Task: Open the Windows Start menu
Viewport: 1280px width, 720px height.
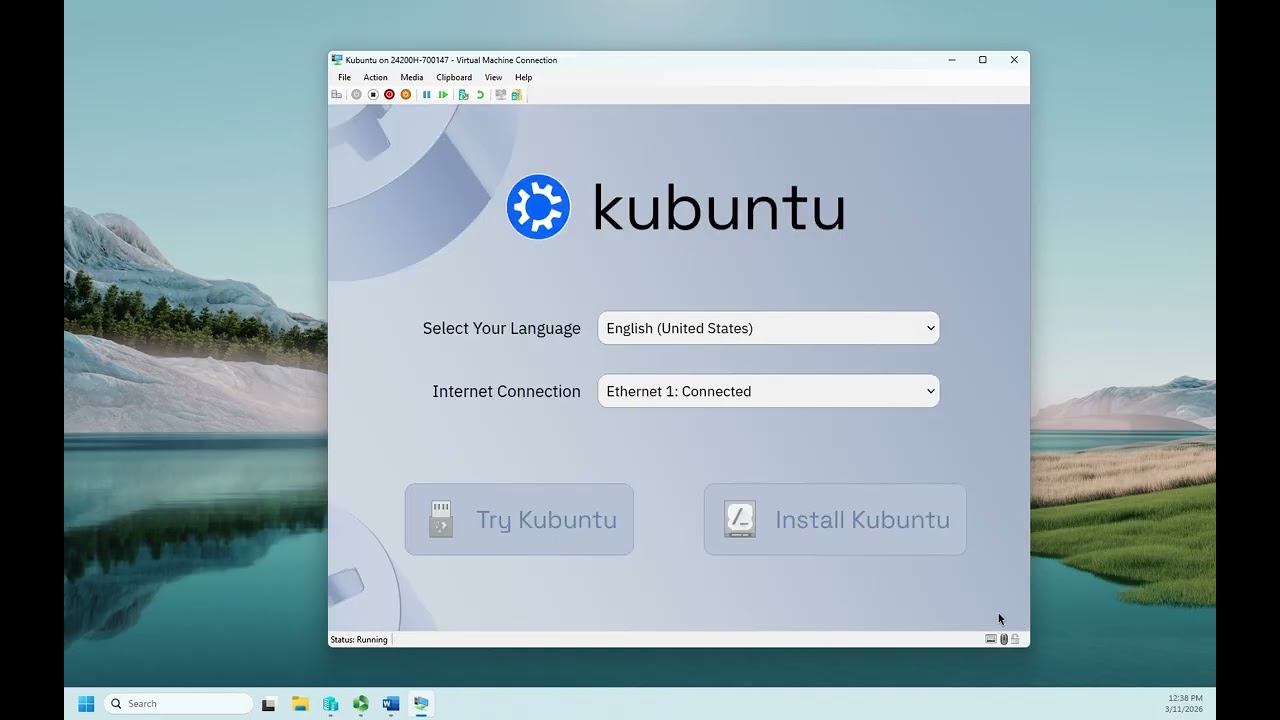Action: tap(86, 704)
